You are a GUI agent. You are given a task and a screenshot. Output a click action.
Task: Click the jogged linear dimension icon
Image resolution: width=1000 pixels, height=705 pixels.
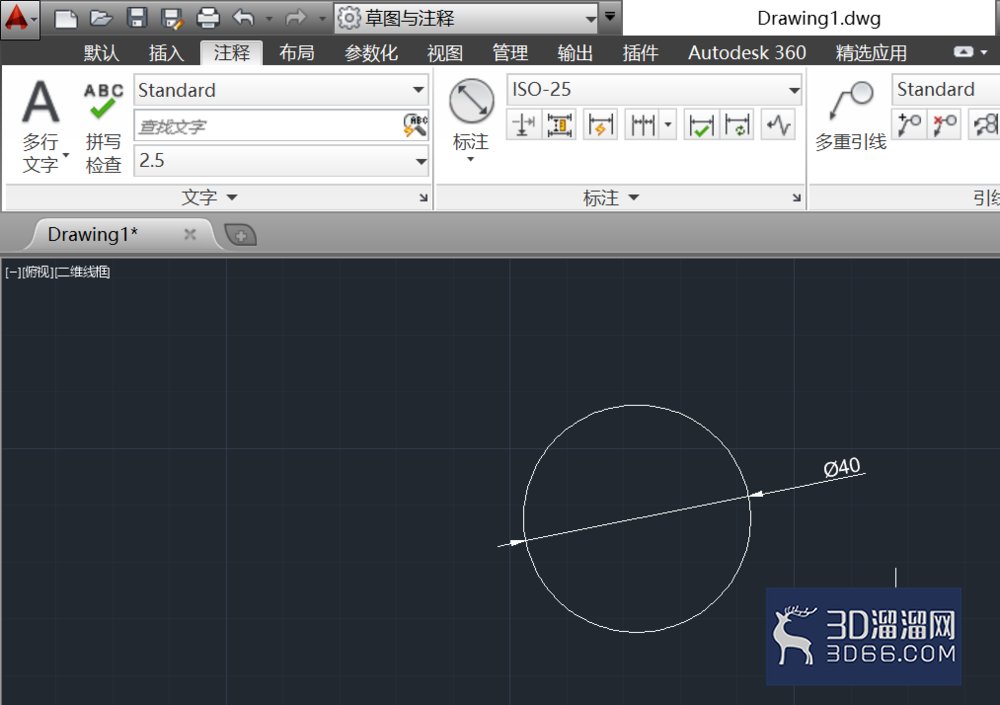pyautogui.click(x=778, y=124)
